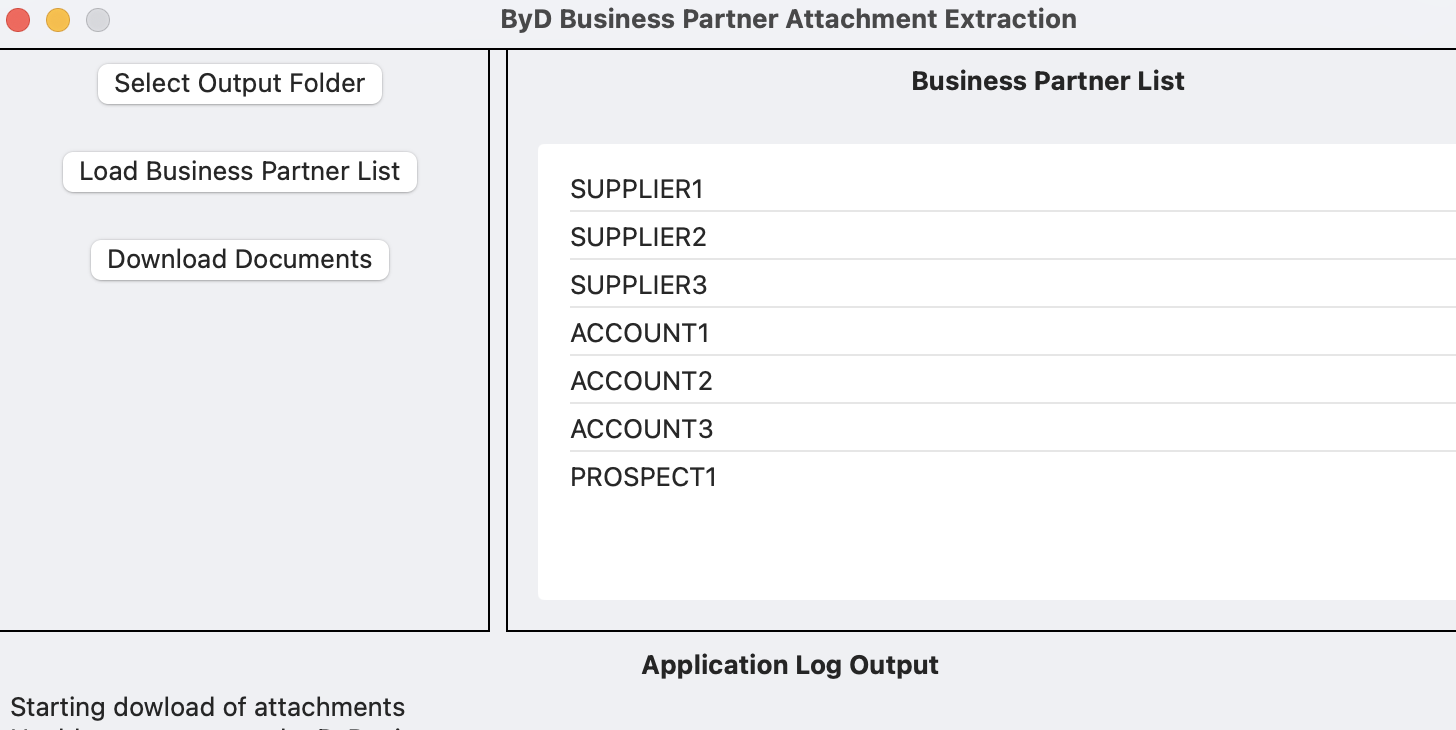Screen dimensions: 1456x730
Task: Click the gray zoom window control
Action: [97, 18]
